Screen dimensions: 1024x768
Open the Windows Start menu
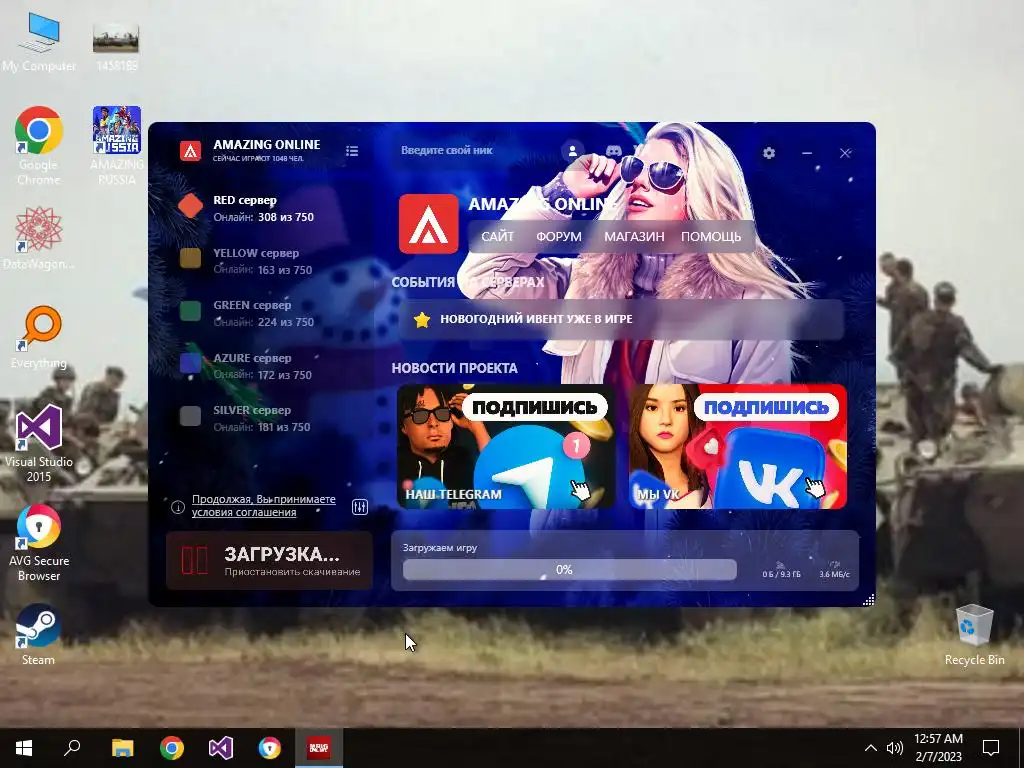pos(24,748)
